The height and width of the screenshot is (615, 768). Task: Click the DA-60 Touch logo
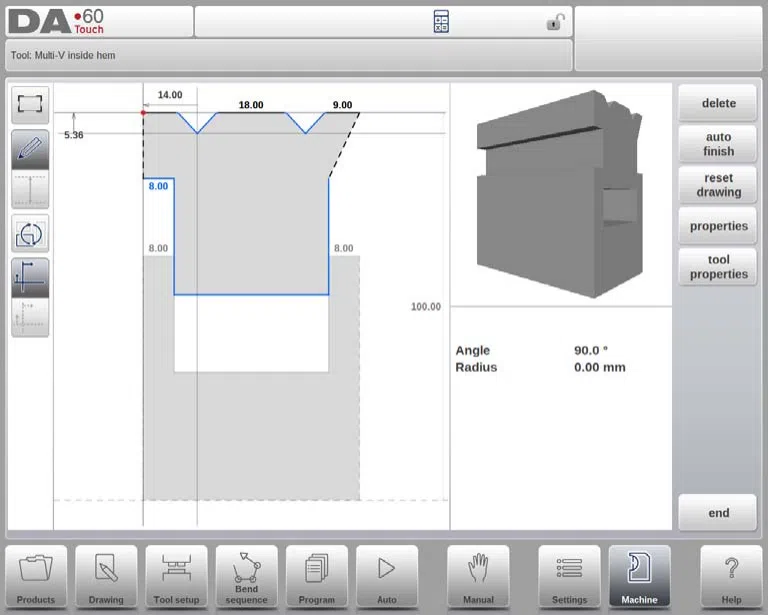pyautogui.click(x=56, y=22)
